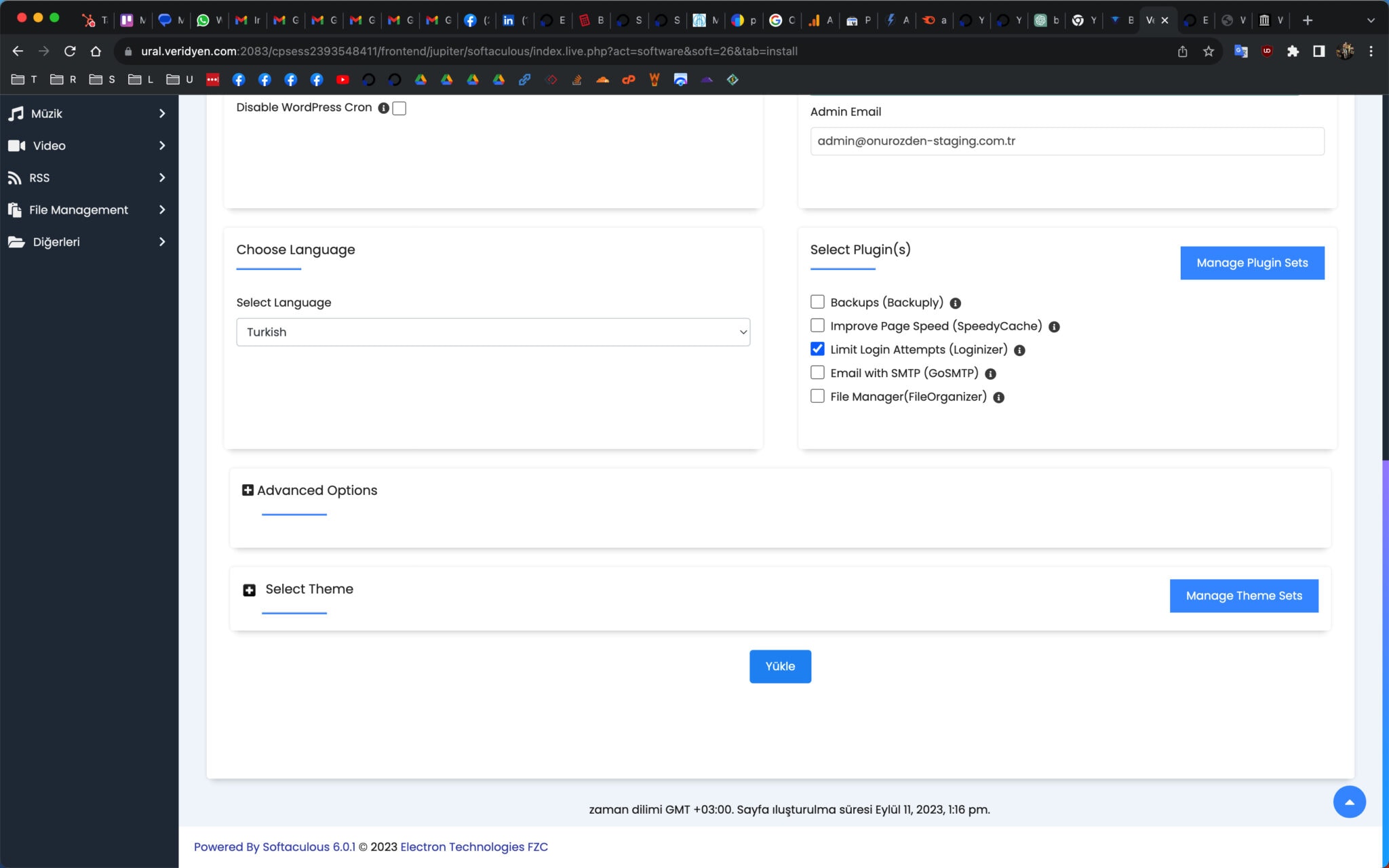
Task: Check Improve Page Speed (SpeedyCache)
Action: click(817, 325)
